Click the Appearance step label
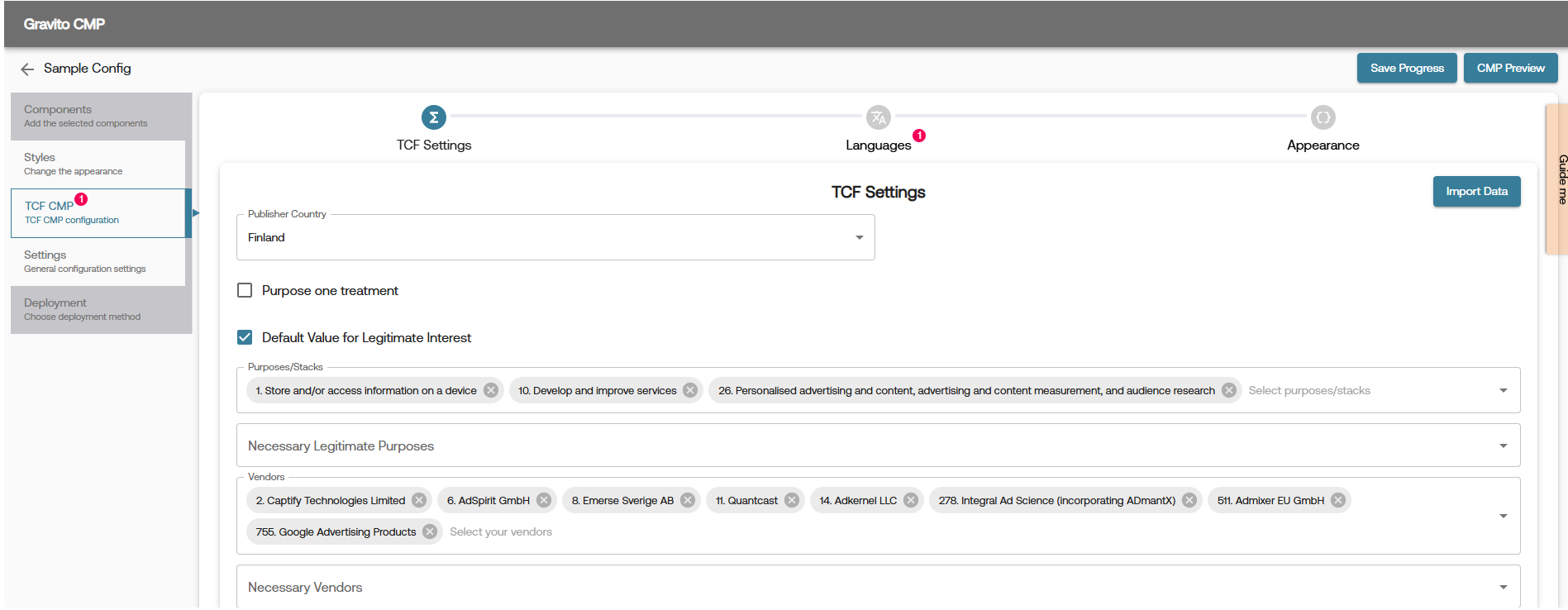This screenshot has width=1568, height=610. point(1323,145)
